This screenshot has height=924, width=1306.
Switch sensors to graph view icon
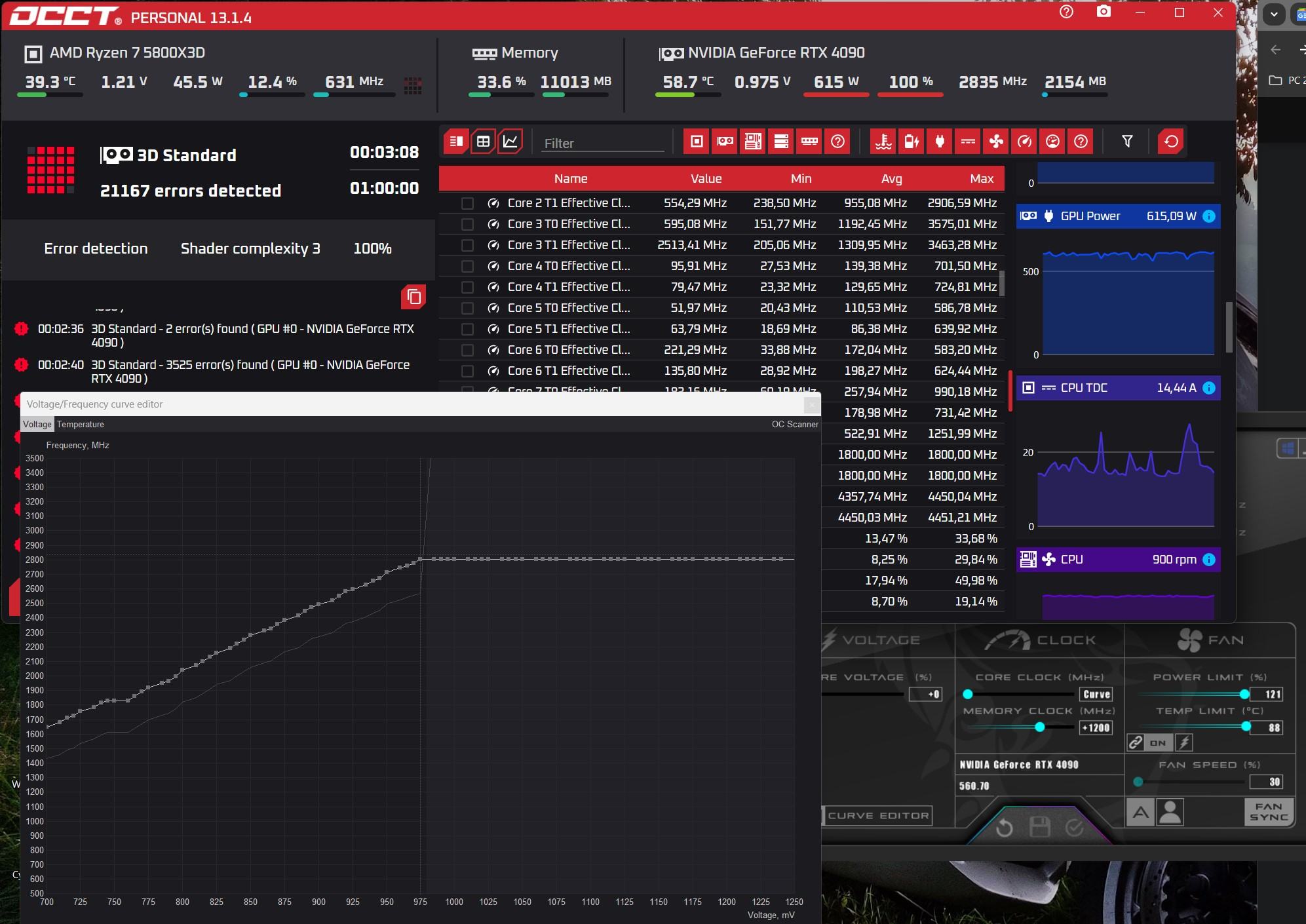pos(510,142)
